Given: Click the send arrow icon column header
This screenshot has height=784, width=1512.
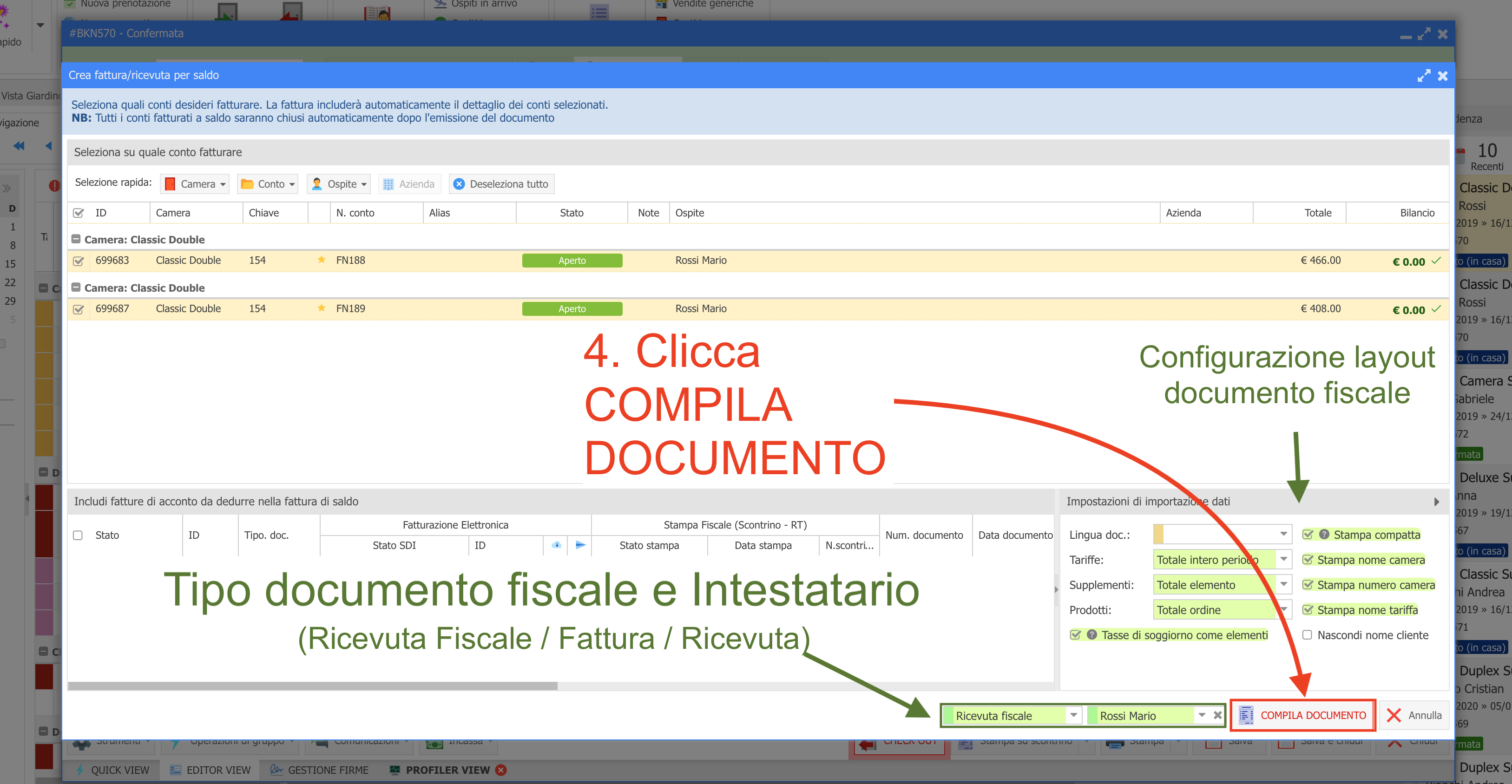Looking at the screenshot, I should pos(580,545).
